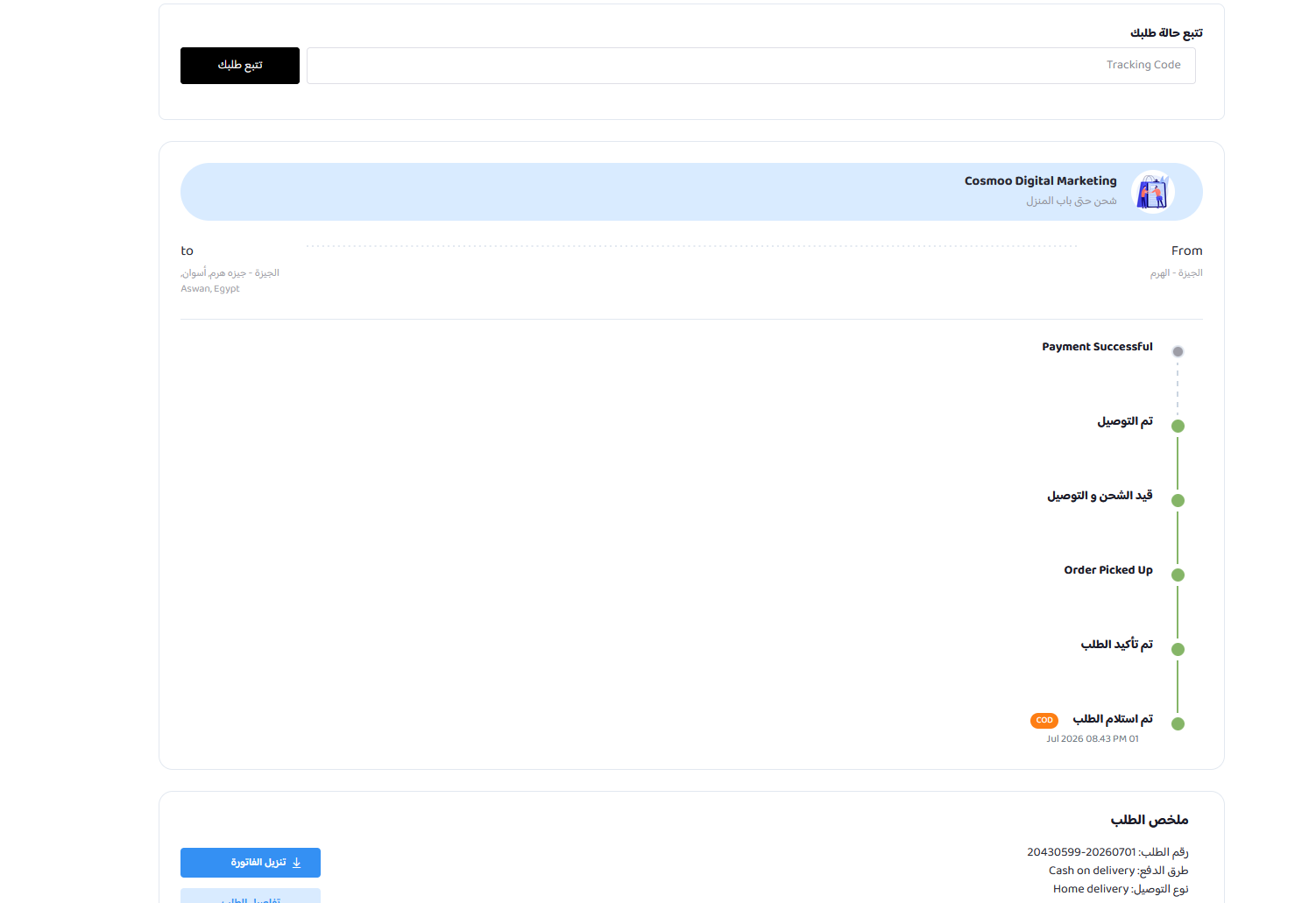Click the شحن حتى باب المنزل subtitle

(1072, 201)
